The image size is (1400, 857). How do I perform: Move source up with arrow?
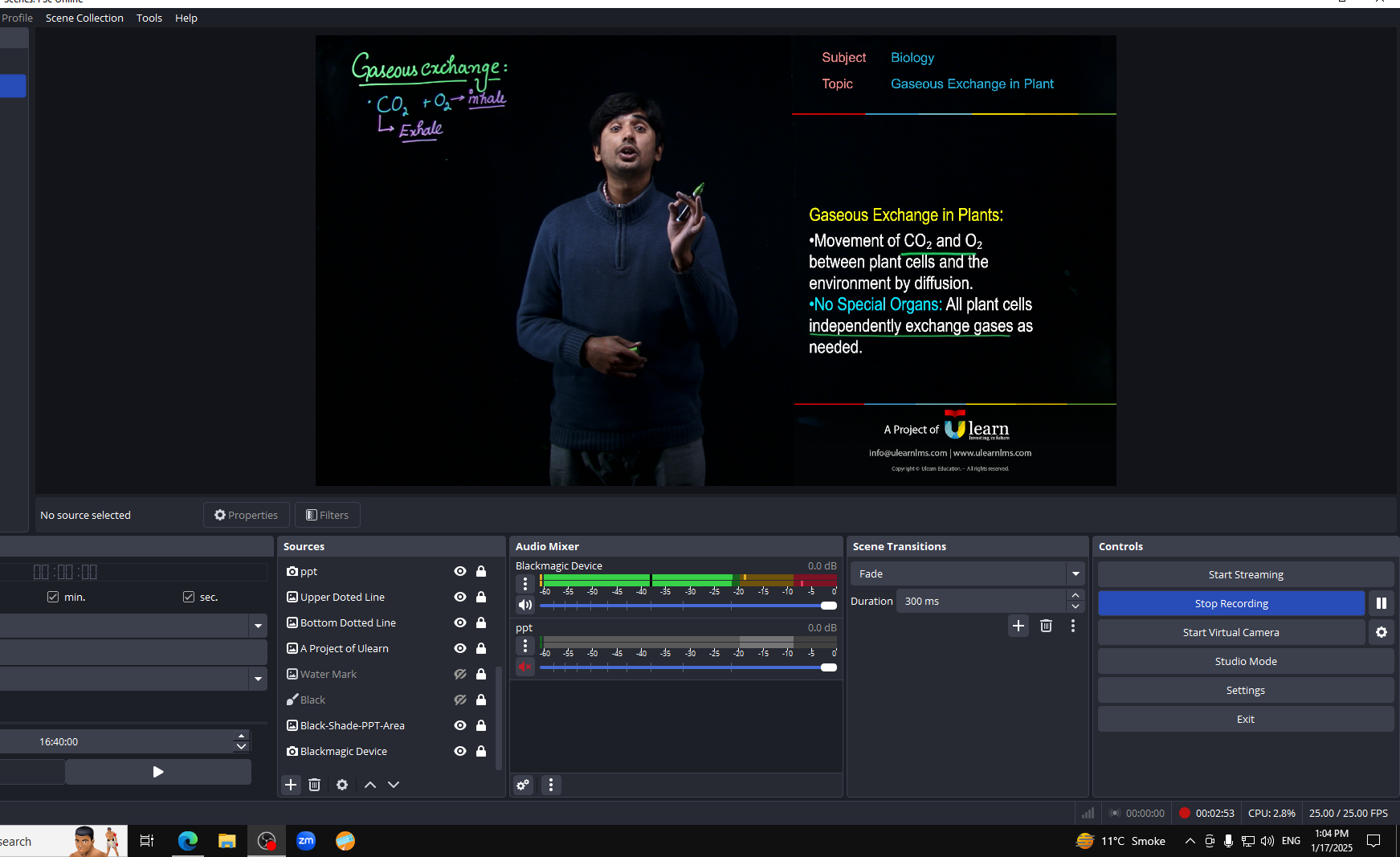click(370, 785)
